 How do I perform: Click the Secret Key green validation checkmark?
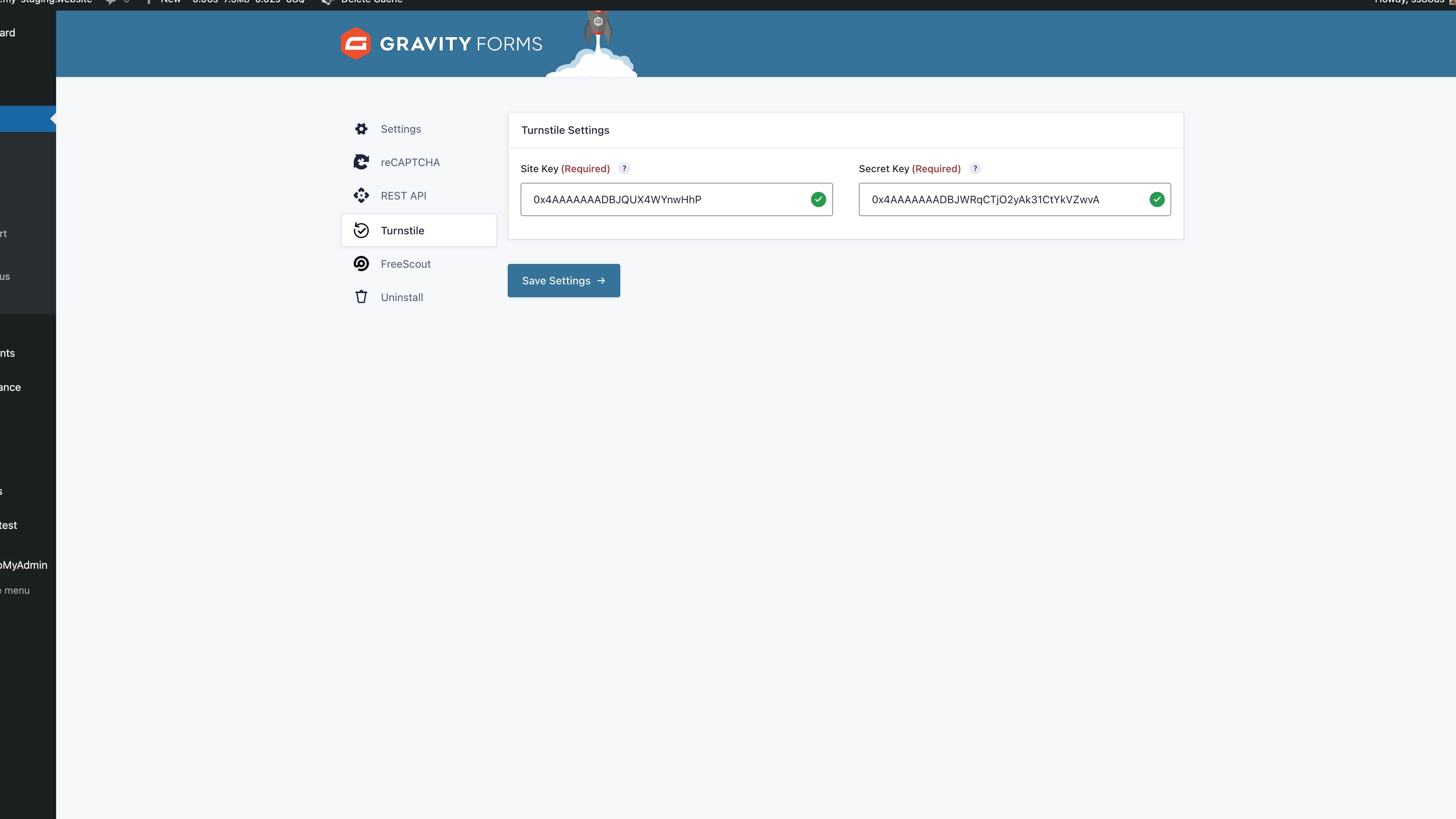click(1157, 199)
